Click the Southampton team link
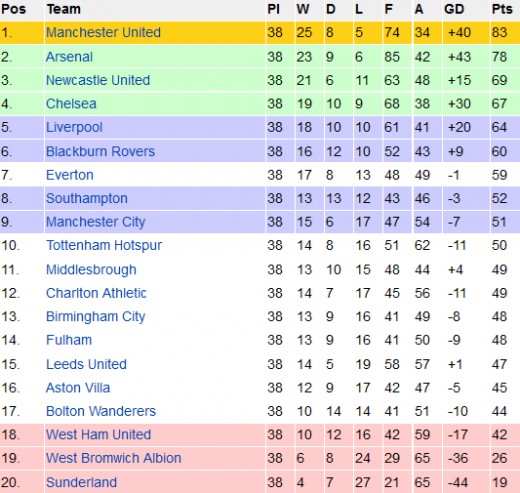 (87, 199)
